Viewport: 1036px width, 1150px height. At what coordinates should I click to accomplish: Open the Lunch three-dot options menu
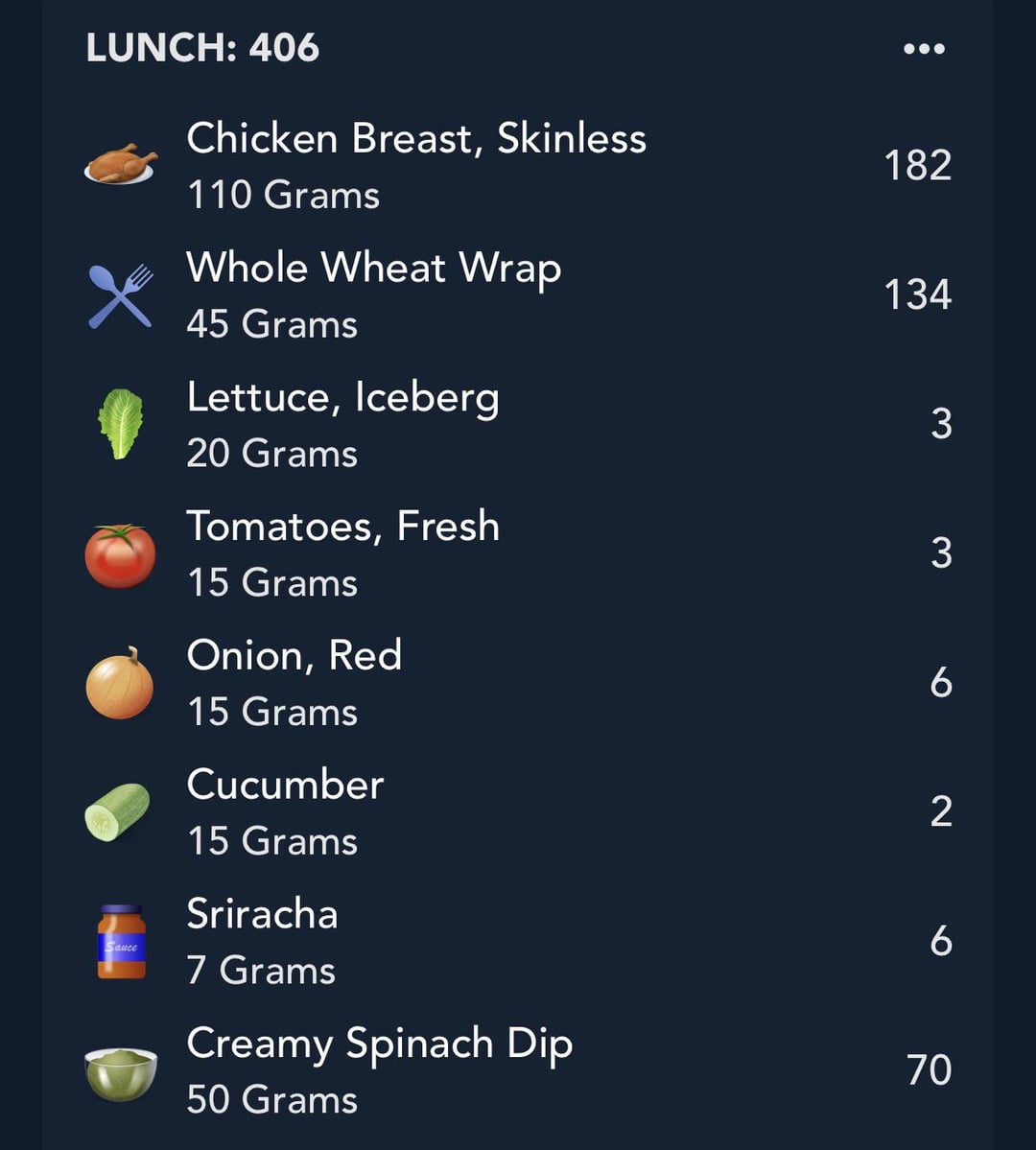[924, 48]
